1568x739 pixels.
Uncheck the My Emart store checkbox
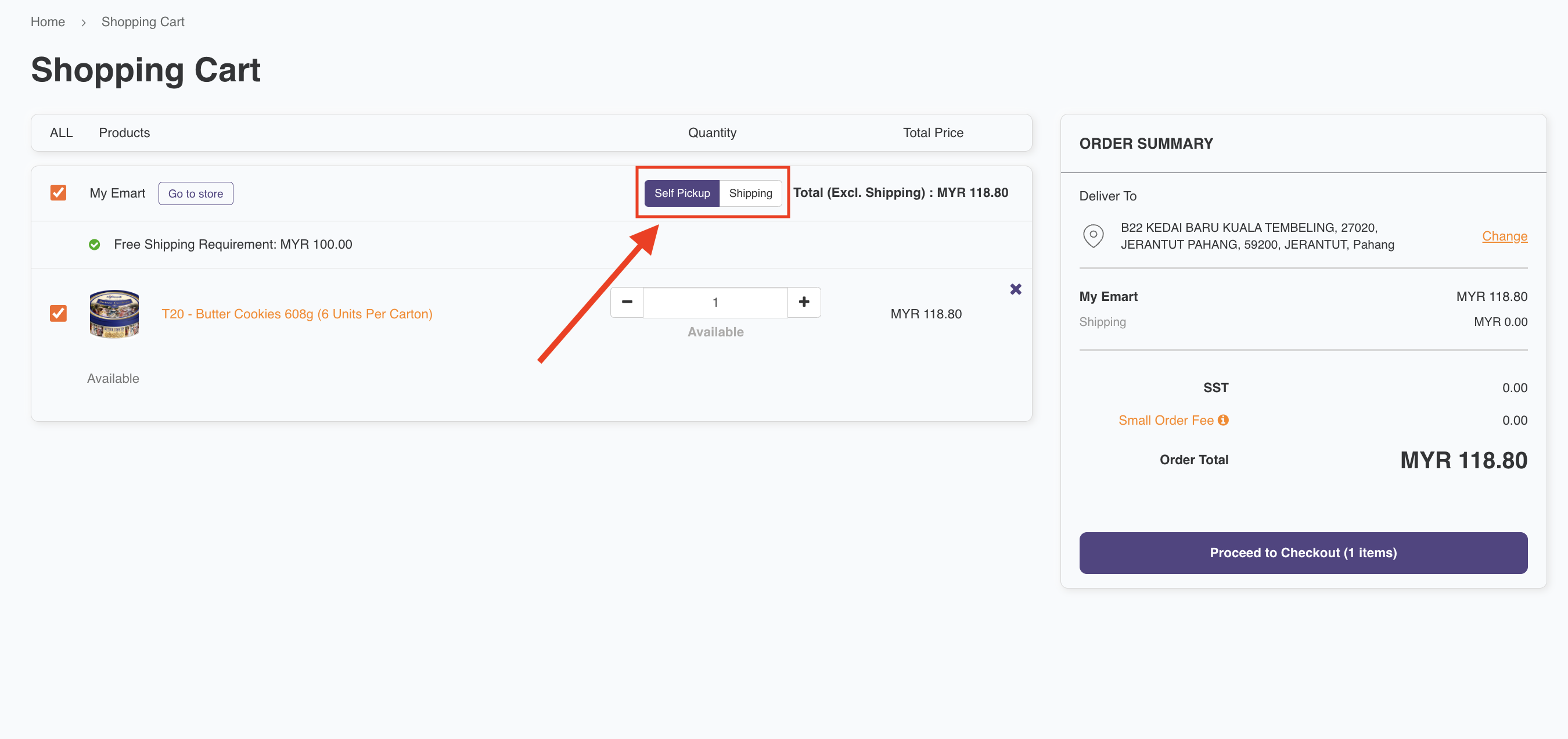point(59,193)
